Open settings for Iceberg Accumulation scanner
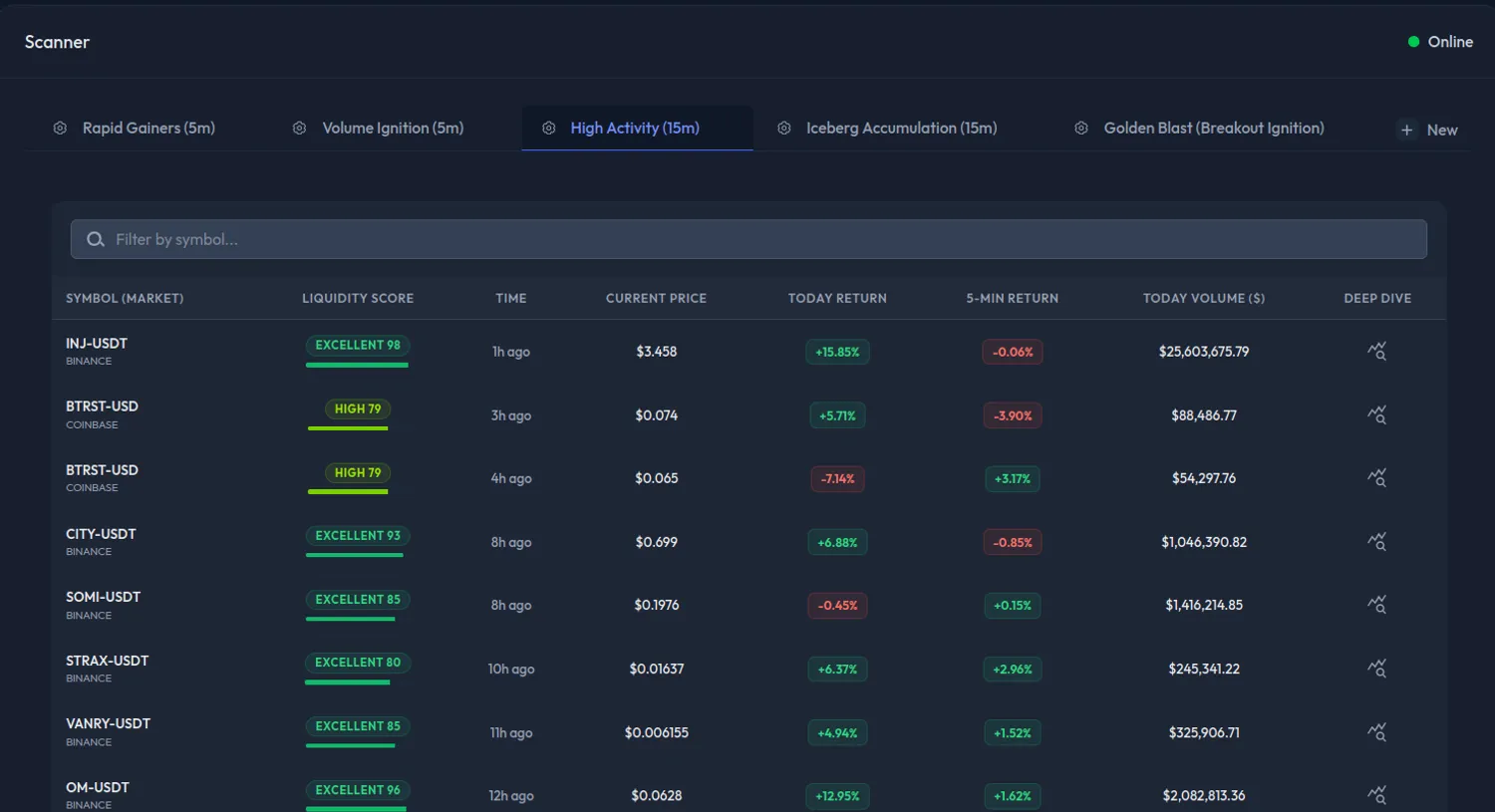The height and width of the screenshot is (812, 1495). click(783, 128)
